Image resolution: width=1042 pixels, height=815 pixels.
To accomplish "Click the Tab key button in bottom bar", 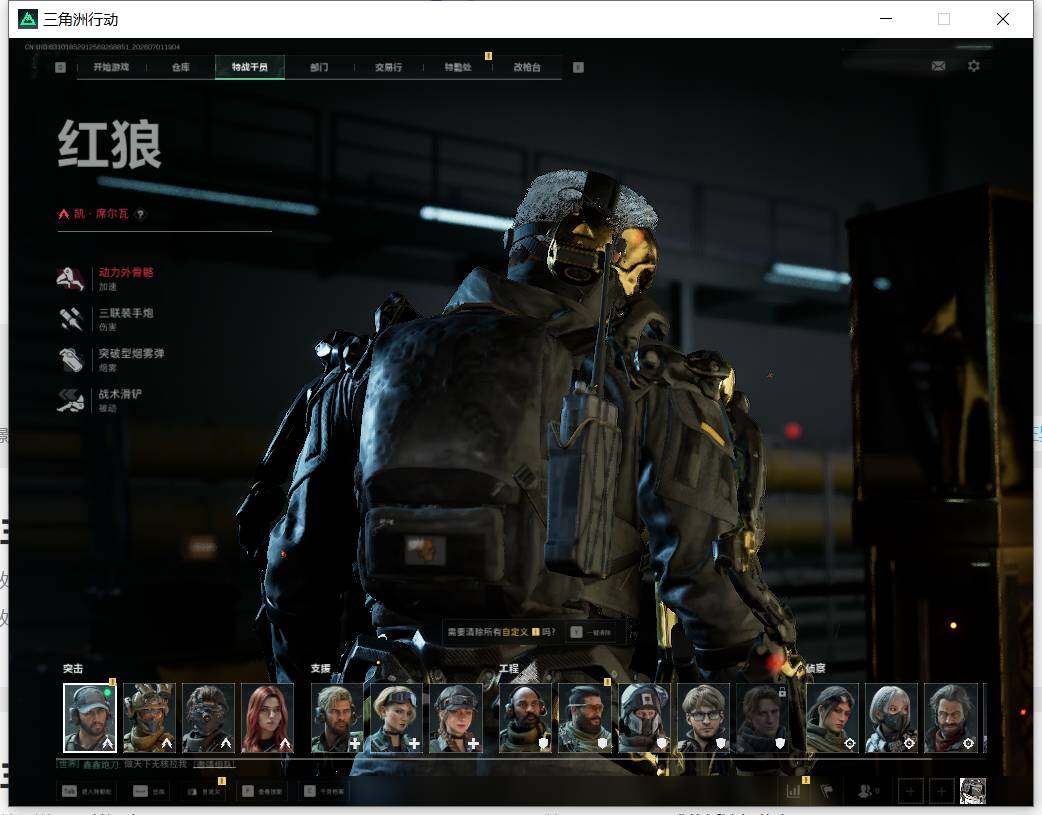I will 87,791.
